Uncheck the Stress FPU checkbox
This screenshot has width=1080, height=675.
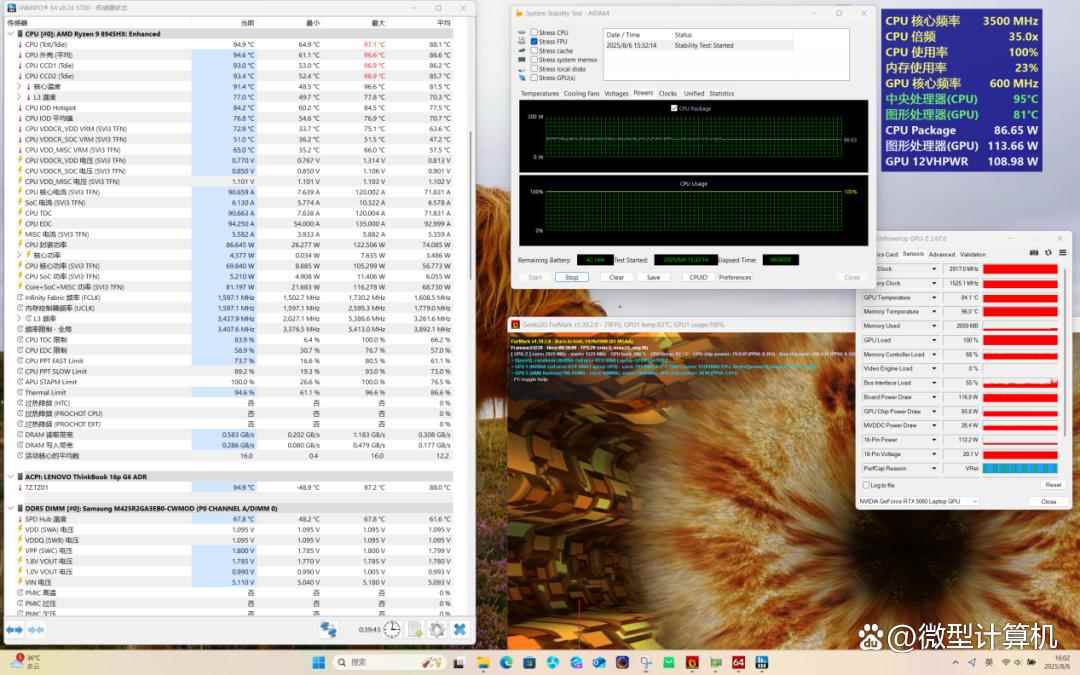click(x=535, y=42)
